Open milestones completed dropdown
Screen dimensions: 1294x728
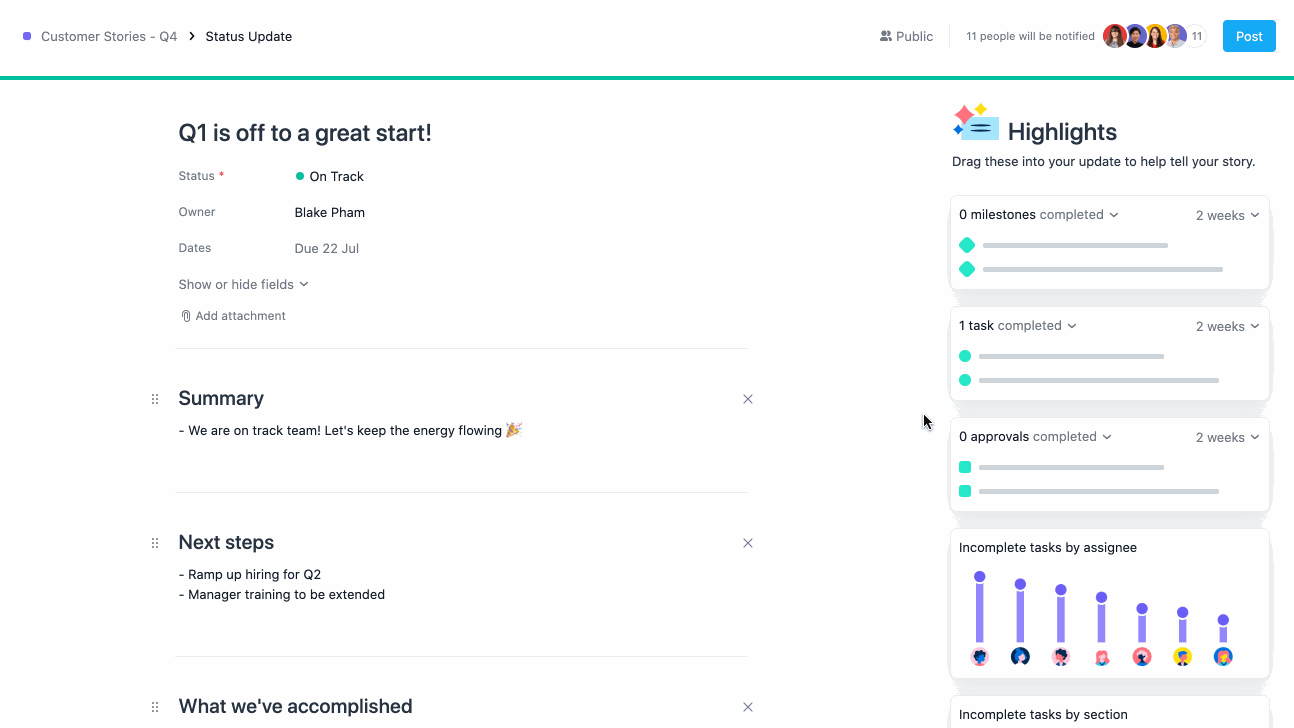click(1038, 215)
